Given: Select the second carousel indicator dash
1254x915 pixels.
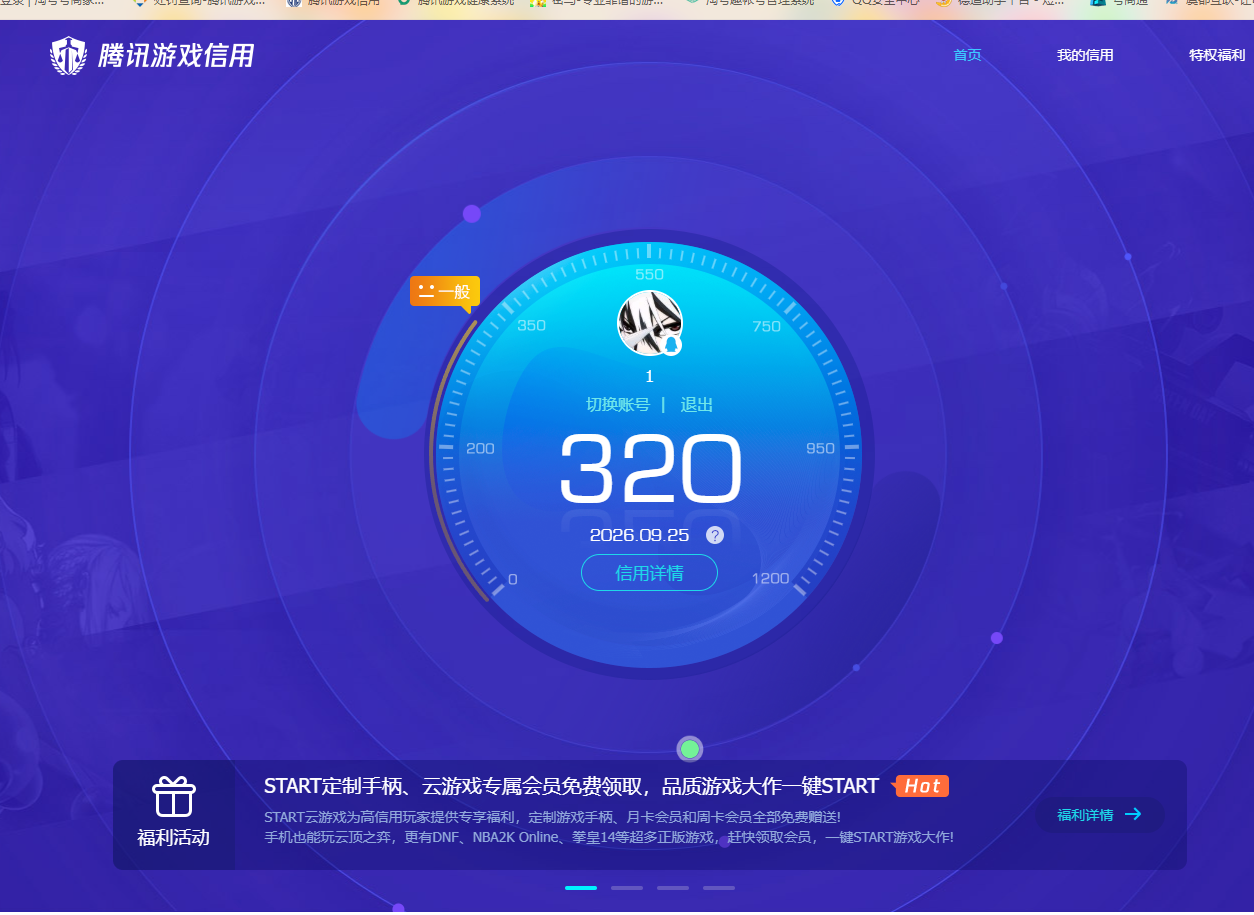Looking at the screenshot, I should pyautogui.click(x=627, y=887).
